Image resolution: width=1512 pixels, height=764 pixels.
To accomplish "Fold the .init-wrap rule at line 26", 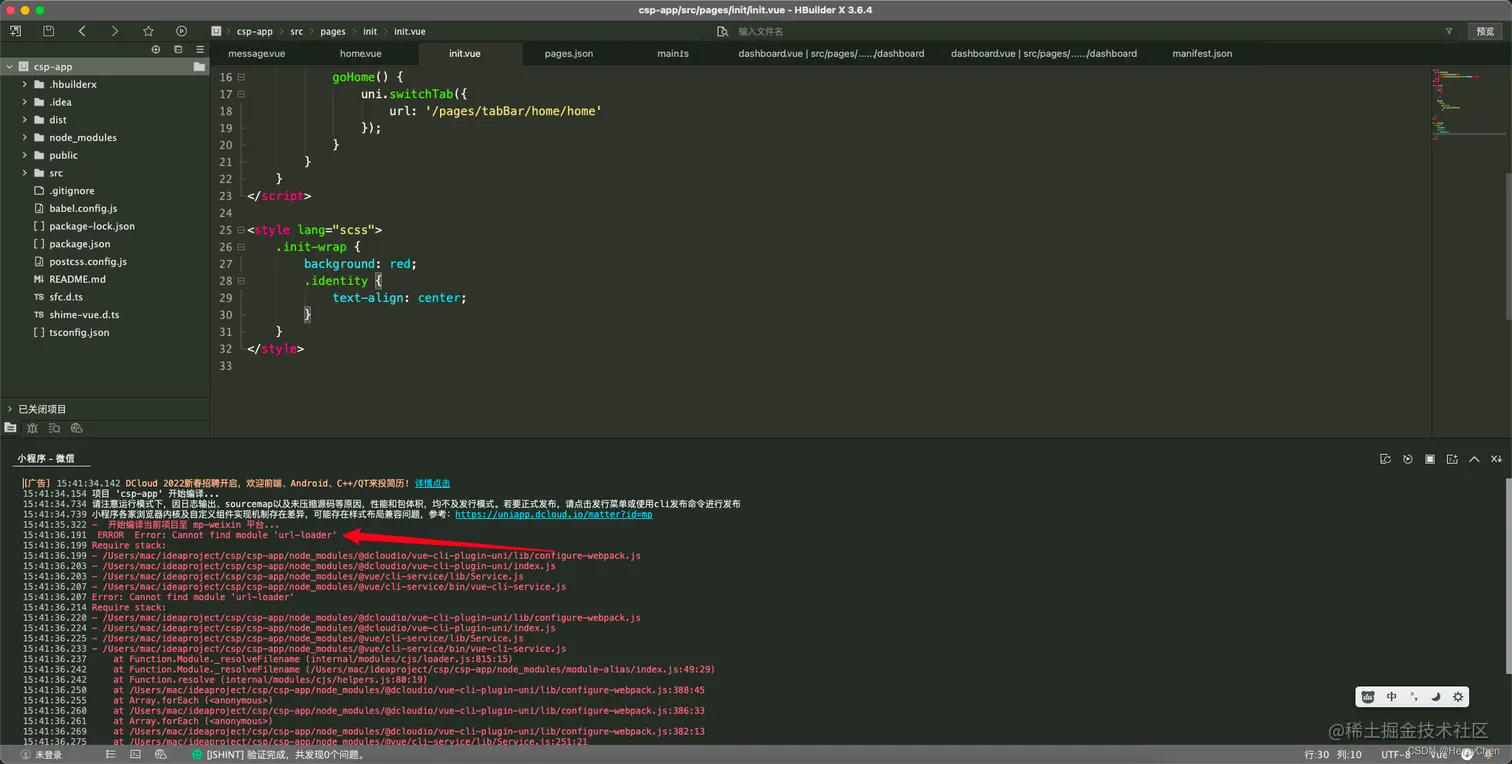I will pos(241,247).
